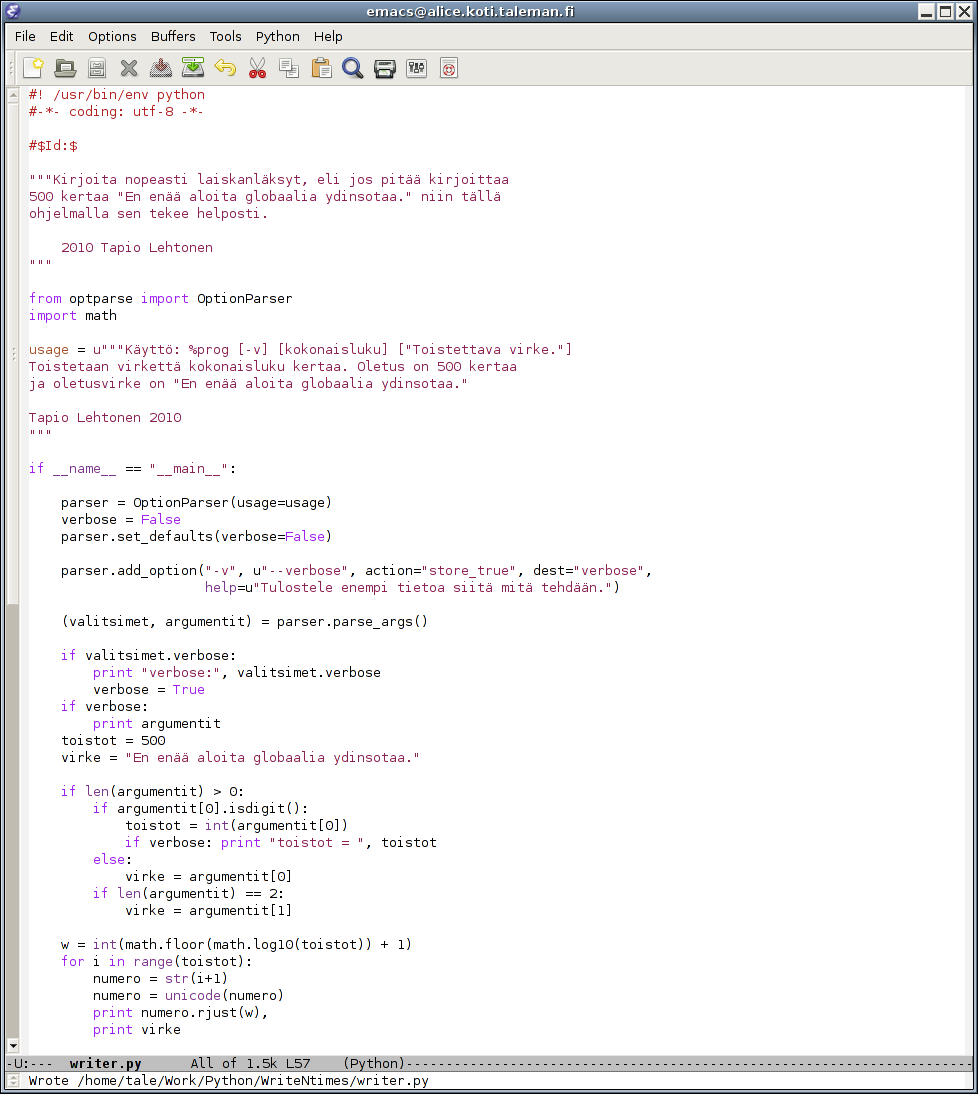Click on final 'print virke' line
Screen dimensions: 978x1094
tap(137, 1030)
